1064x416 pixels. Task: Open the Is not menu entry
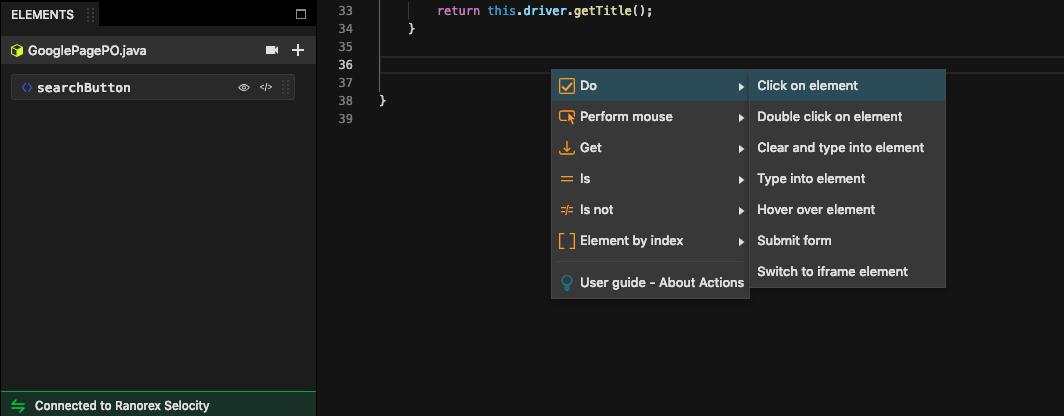650,210
